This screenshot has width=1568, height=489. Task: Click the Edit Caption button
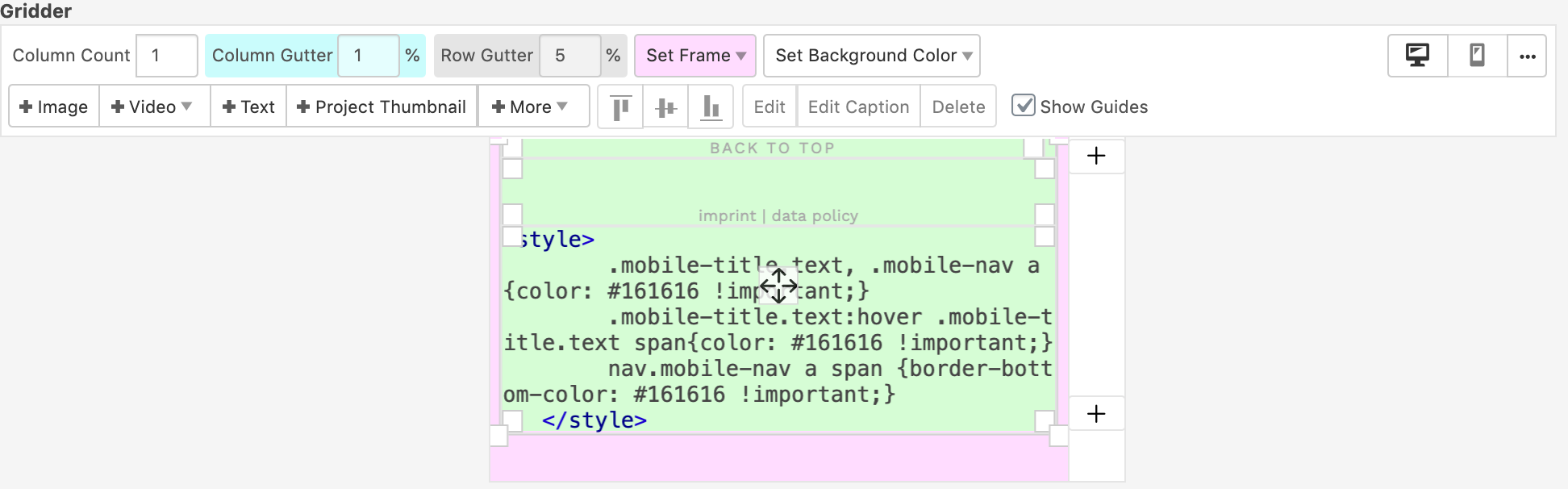[858, 107]
